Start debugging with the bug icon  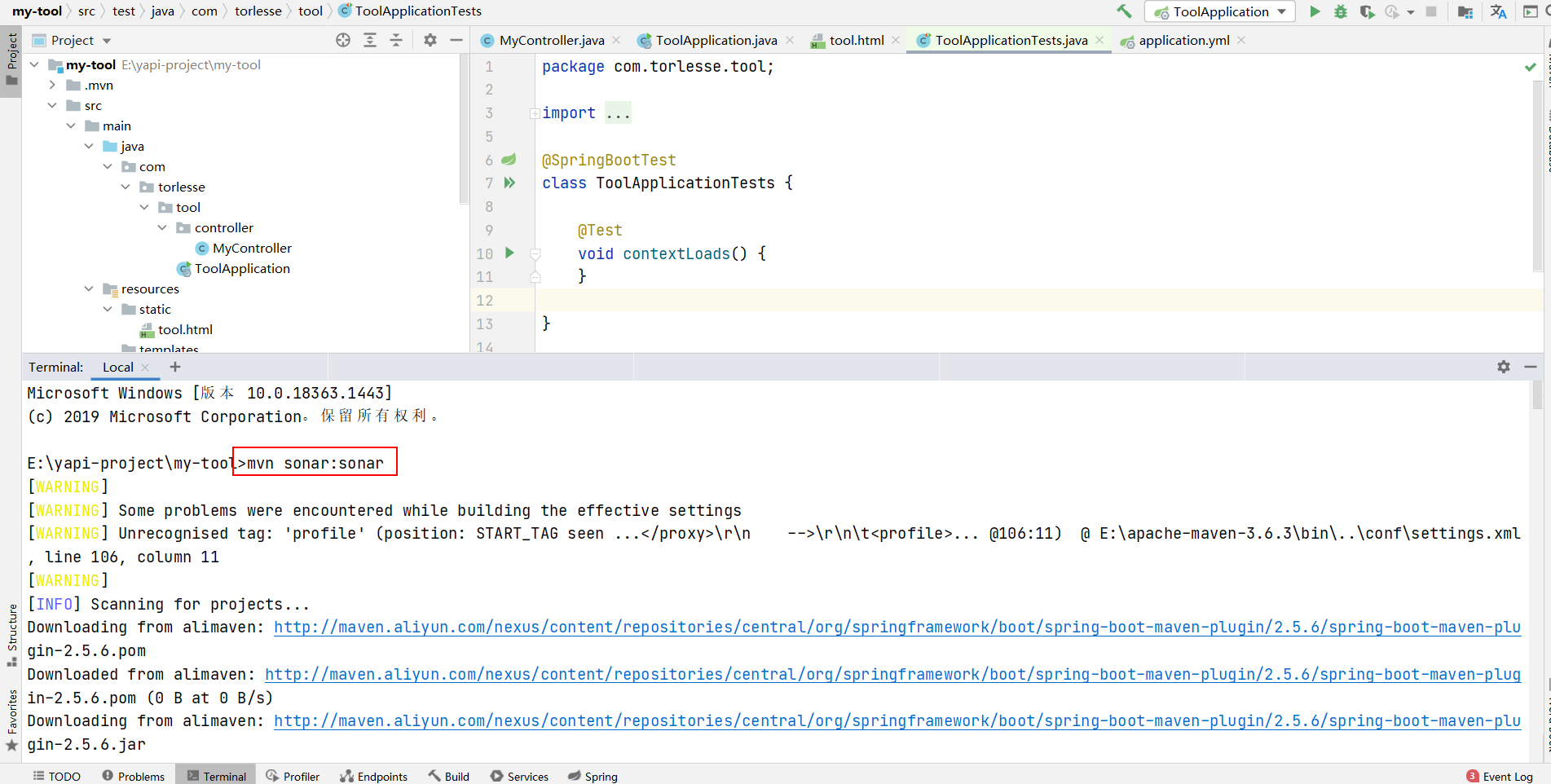[1341, 11]
